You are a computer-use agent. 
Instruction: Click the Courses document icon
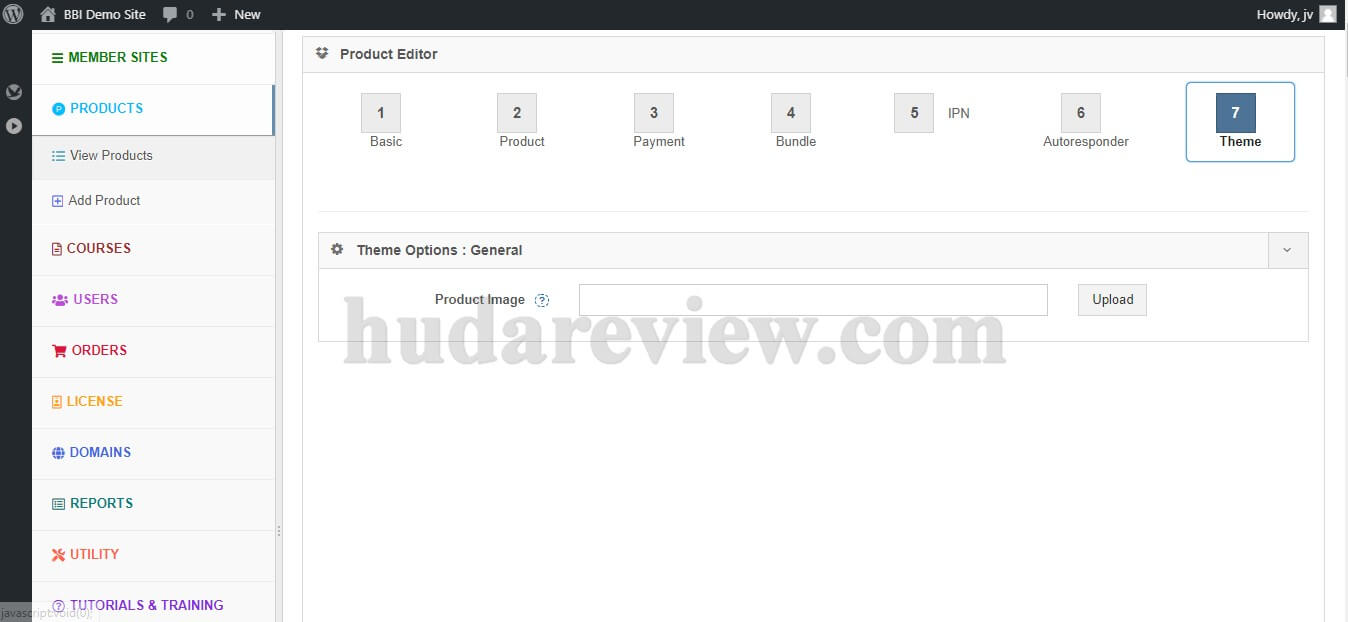point(58,248)
